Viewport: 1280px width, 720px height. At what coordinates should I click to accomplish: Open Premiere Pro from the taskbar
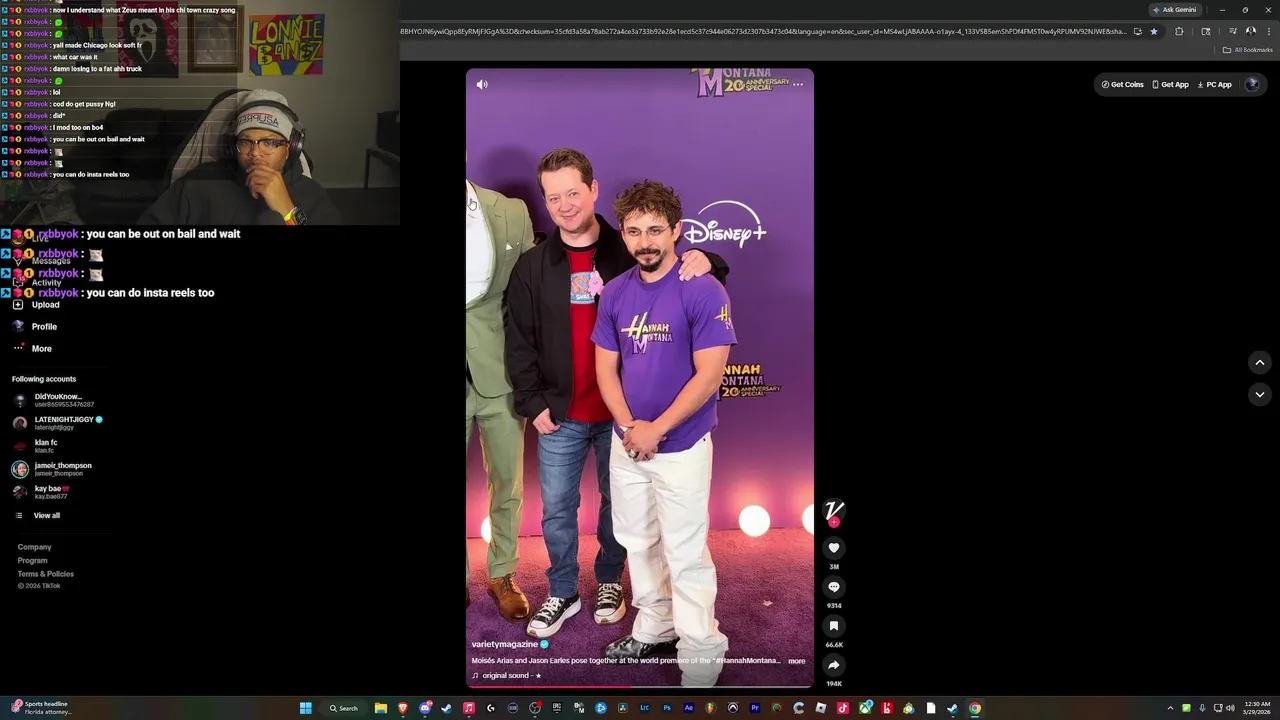[x=755, y=708]
